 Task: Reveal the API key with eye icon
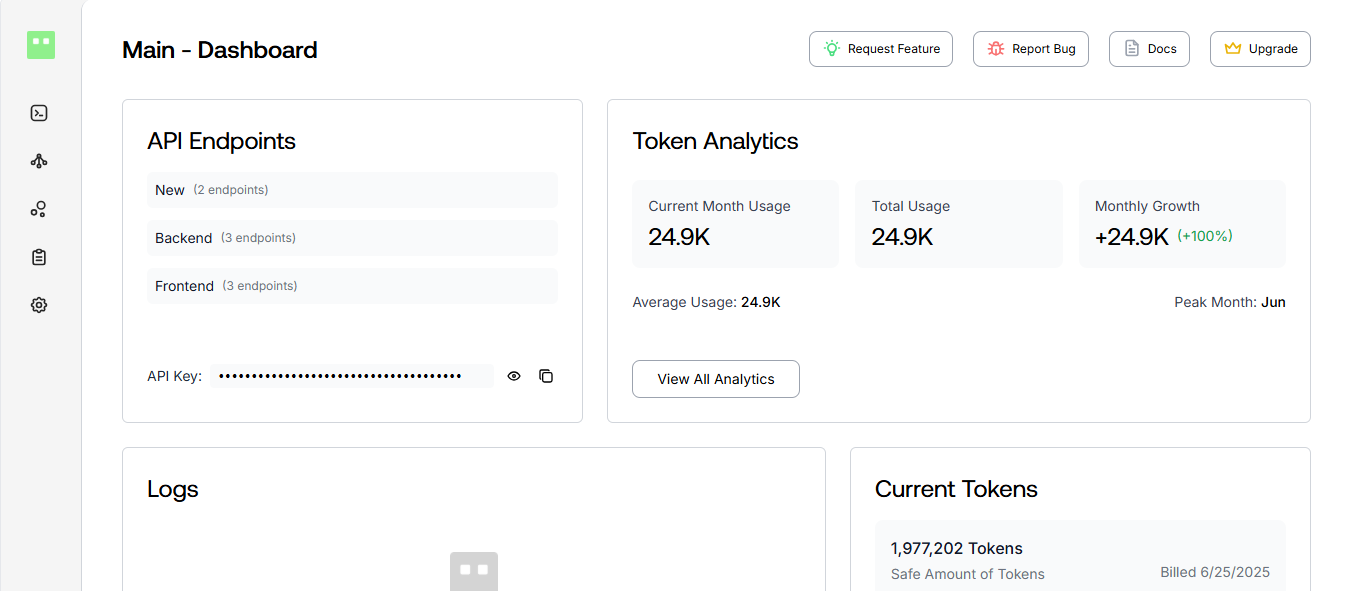point(514,376)
